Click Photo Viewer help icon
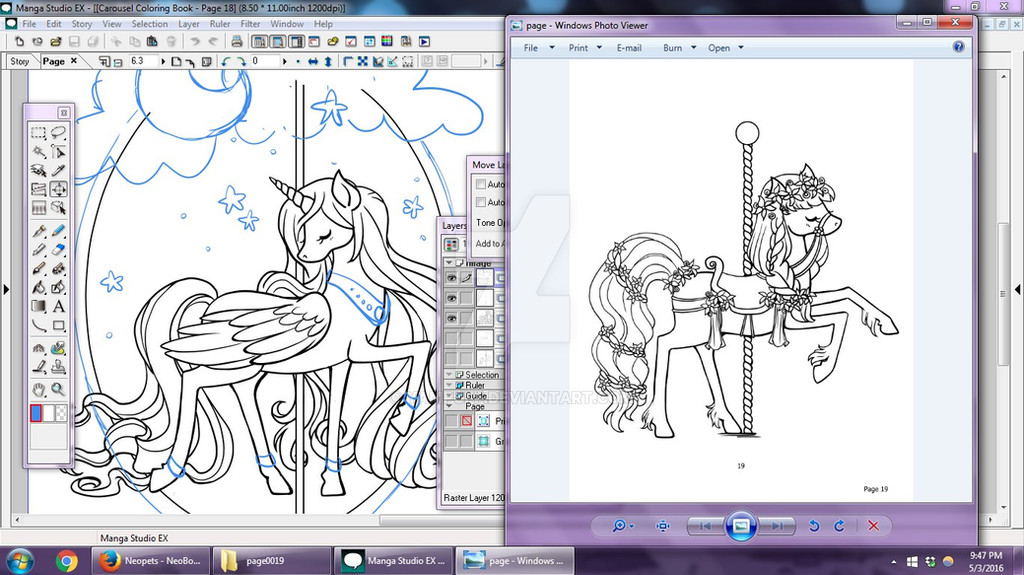 (958, 47)
